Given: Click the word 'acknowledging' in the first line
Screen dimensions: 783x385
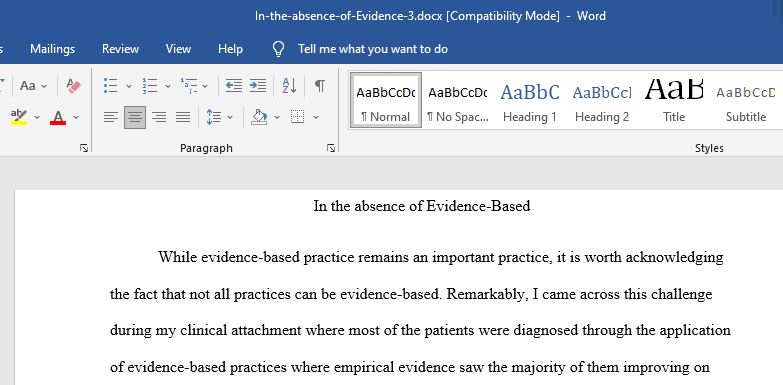Looking at the screenshot, I should pos(674,257).
